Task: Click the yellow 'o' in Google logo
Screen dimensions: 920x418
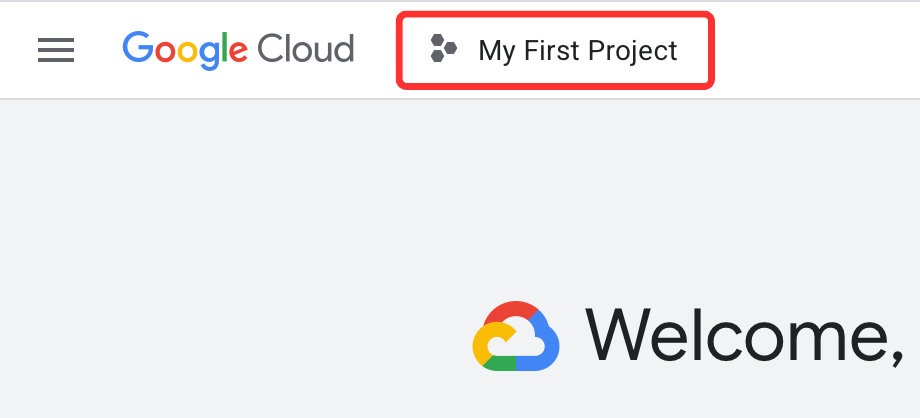Action: click(x=187, y=52)
